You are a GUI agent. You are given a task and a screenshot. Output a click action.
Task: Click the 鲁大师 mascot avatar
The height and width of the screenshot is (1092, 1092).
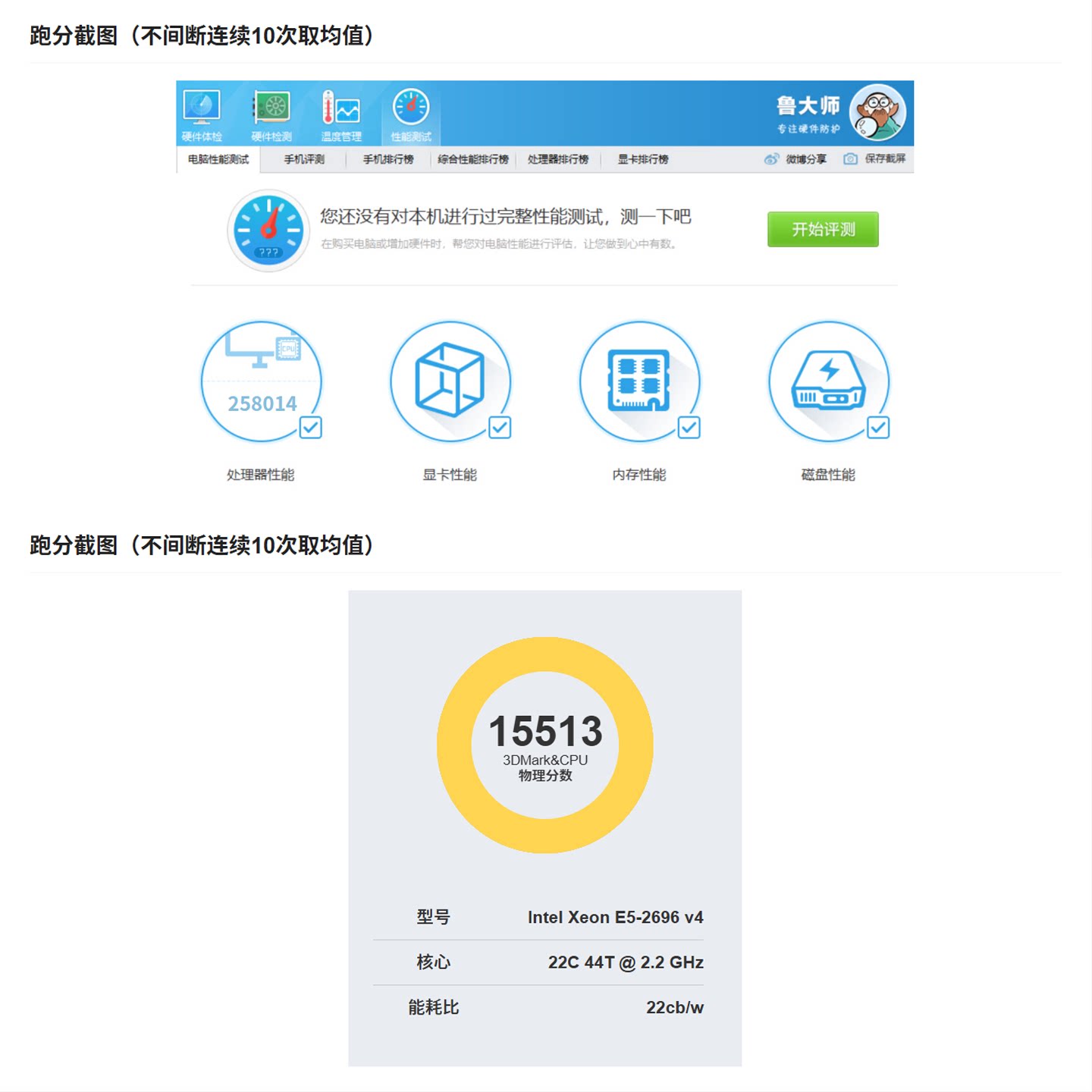877,113
